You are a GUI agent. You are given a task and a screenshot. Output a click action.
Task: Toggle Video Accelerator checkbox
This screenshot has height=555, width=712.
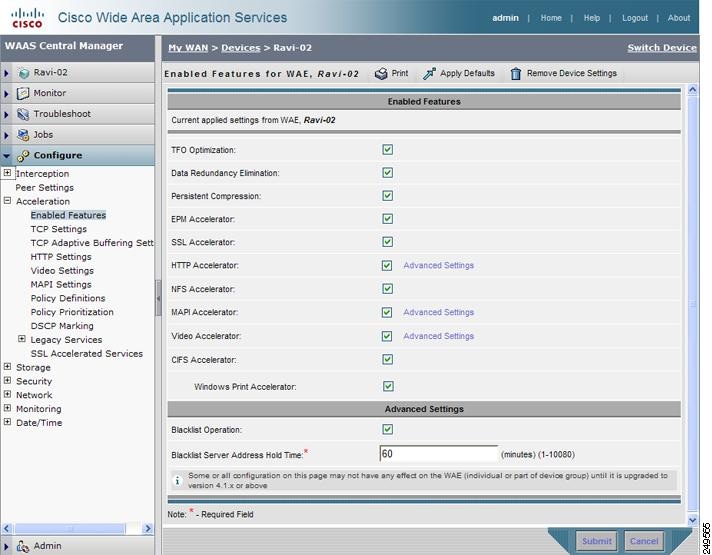(x=387, y=336)
